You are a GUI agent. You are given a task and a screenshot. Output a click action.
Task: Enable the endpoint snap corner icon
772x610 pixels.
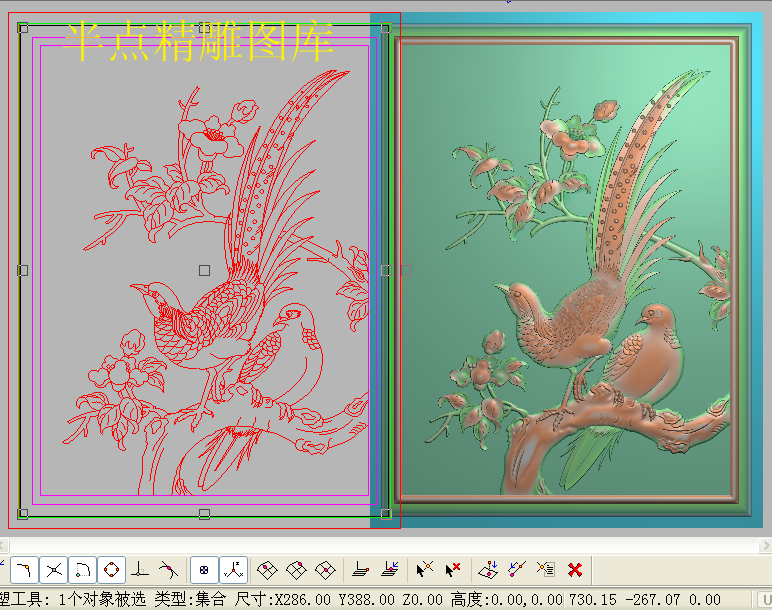pyautogui.click(x=24, y=571)
